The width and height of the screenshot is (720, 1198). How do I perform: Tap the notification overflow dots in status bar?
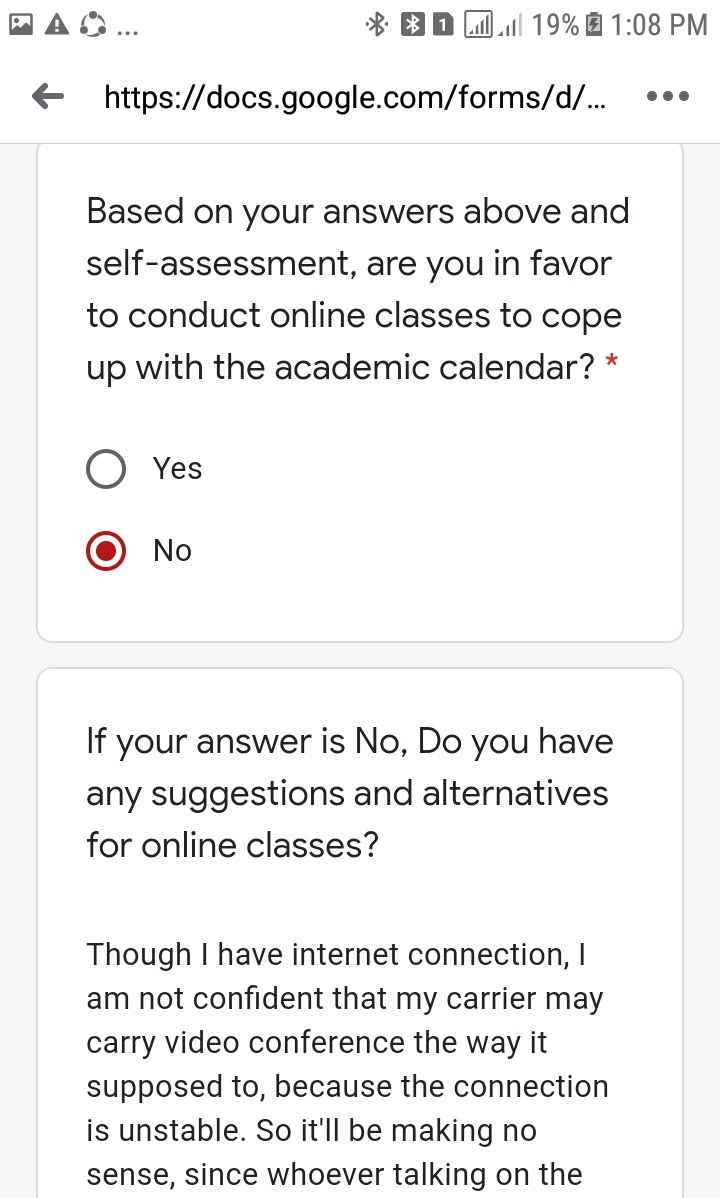(128, 32)
